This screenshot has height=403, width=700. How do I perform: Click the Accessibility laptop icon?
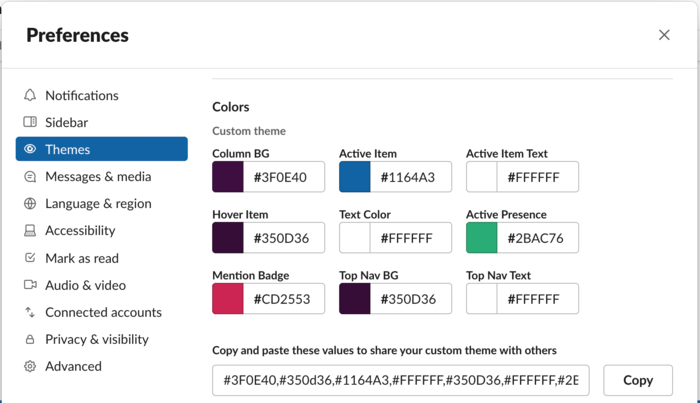click(30, 231)
